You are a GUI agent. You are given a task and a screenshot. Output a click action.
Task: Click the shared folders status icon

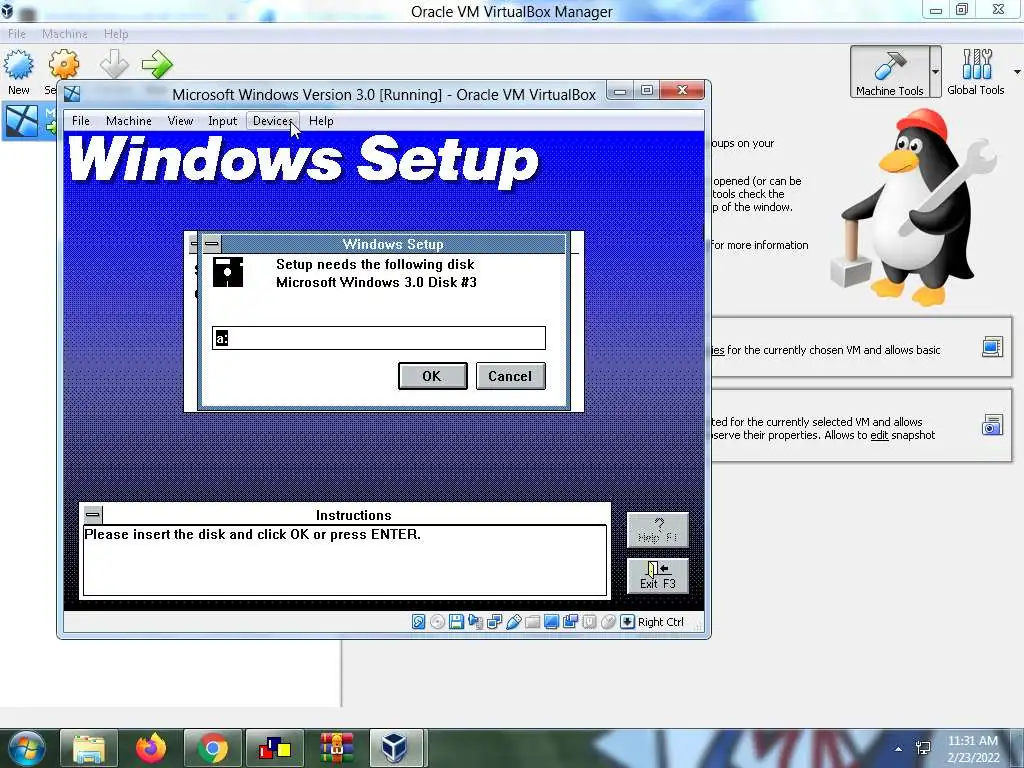click(x=532, y=622)
